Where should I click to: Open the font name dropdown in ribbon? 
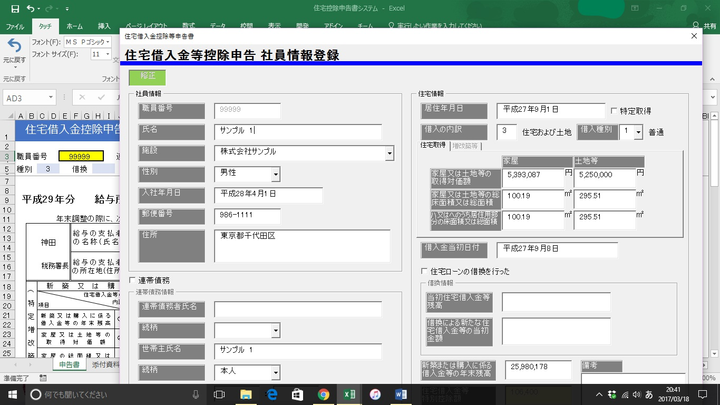(108, 42)
